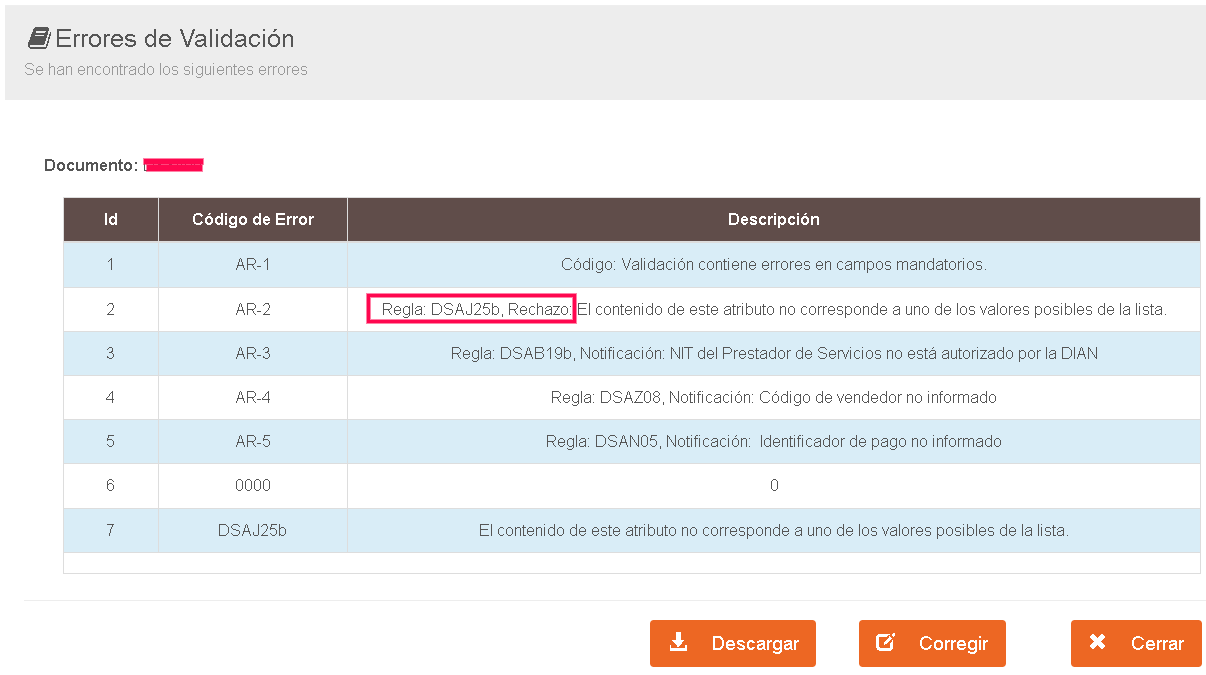Click the Errores de Validación title
This screenshot has height=675, width=1206.
pyautogui.click(x=174, y=39)
